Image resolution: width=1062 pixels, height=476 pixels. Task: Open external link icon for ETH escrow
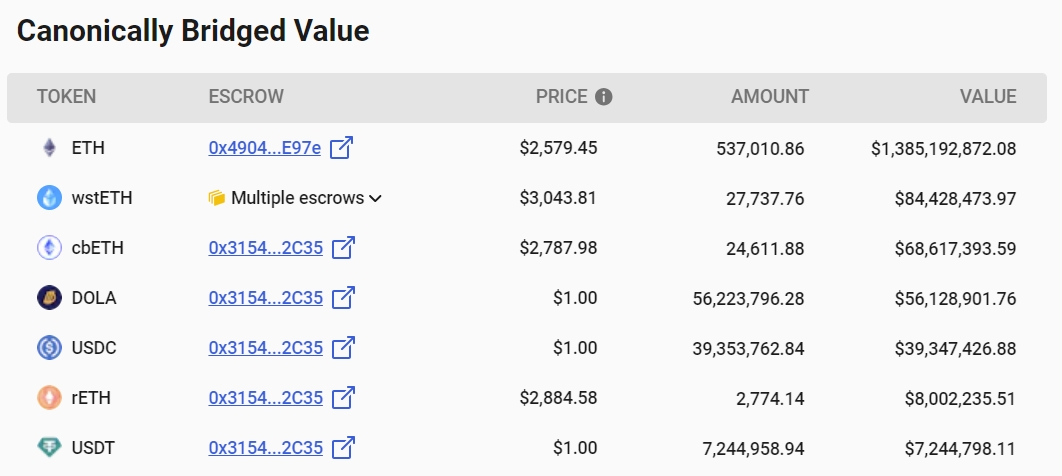pyautogui.click(x=341, y=147)
